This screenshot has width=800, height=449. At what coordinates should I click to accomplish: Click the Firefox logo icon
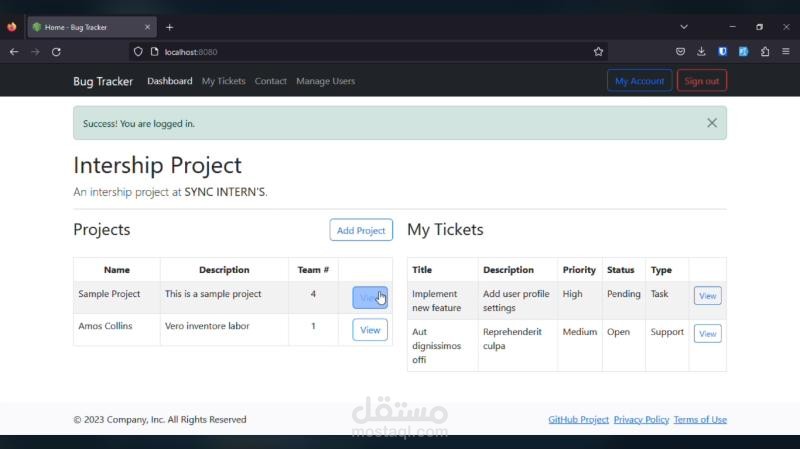point(12,27)
